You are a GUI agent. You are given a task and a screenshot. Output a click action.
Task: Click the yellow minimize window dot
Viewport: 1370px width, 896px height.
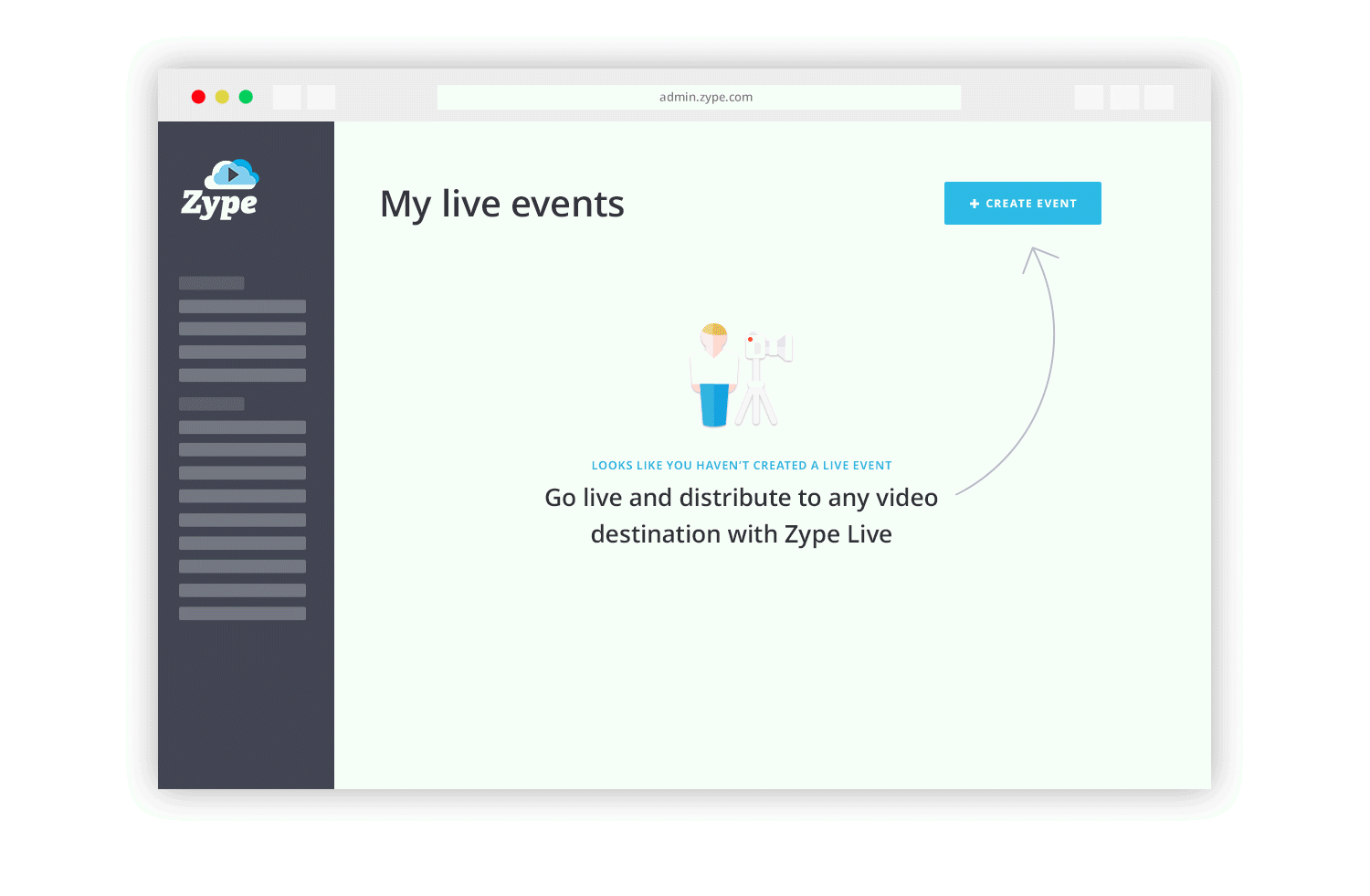coord(222,97)
